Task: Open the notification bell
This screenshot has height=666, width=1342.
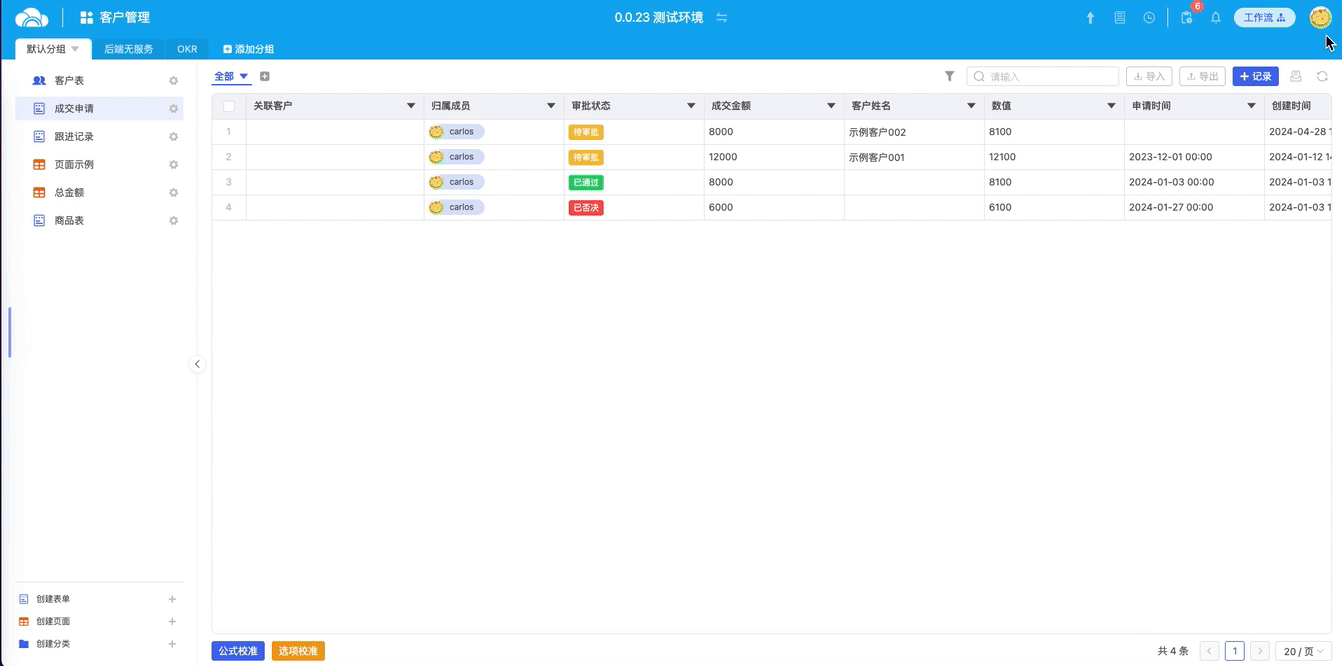Action: pos(1216,18)
